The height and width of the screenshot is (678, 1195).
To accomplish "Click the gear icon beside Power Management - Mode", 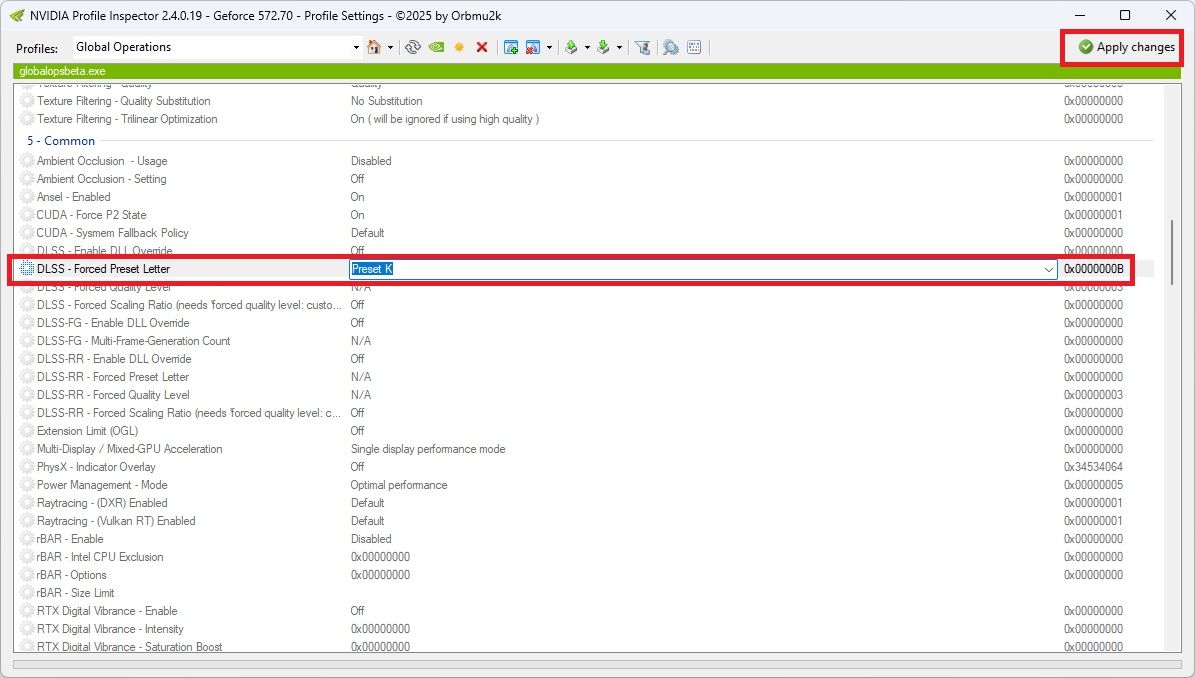I will tap(27, 485).
